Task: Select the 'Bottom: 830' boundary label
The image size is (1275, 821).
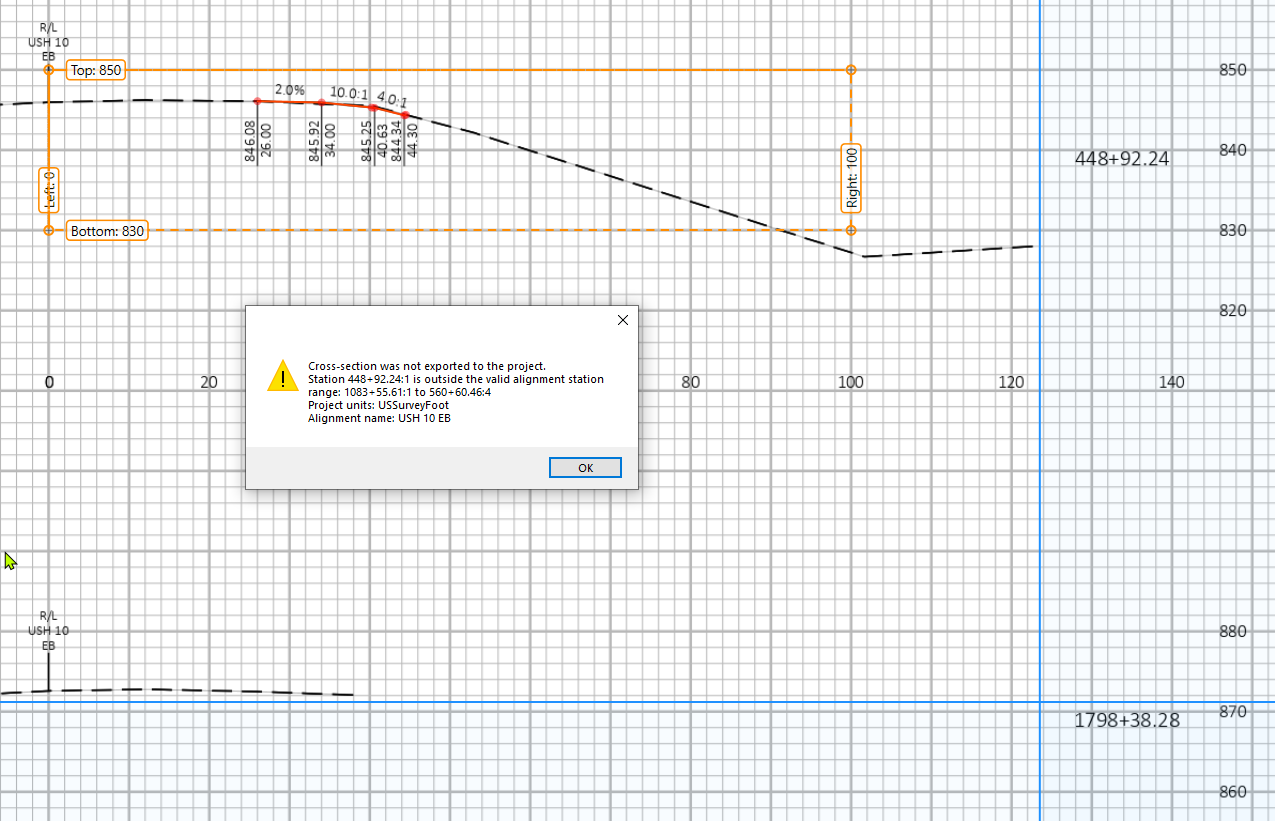Action: point(107,231)
